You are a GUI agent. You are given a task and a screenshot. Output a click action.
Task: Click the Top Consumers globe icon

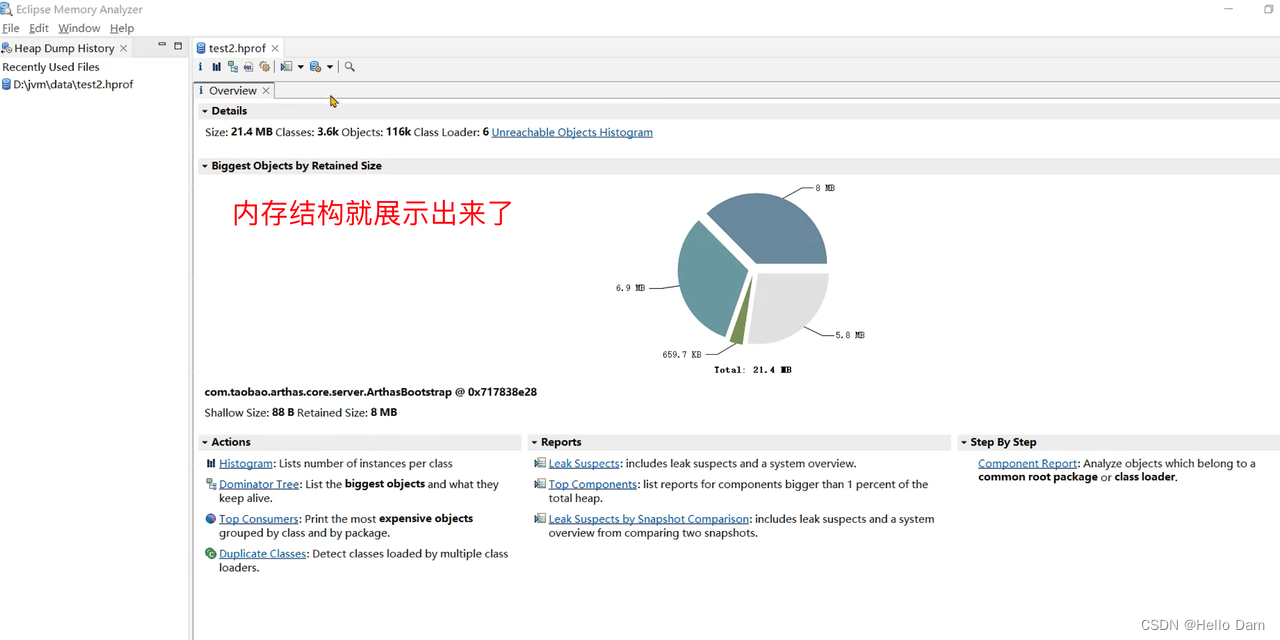tap(211, 519)
